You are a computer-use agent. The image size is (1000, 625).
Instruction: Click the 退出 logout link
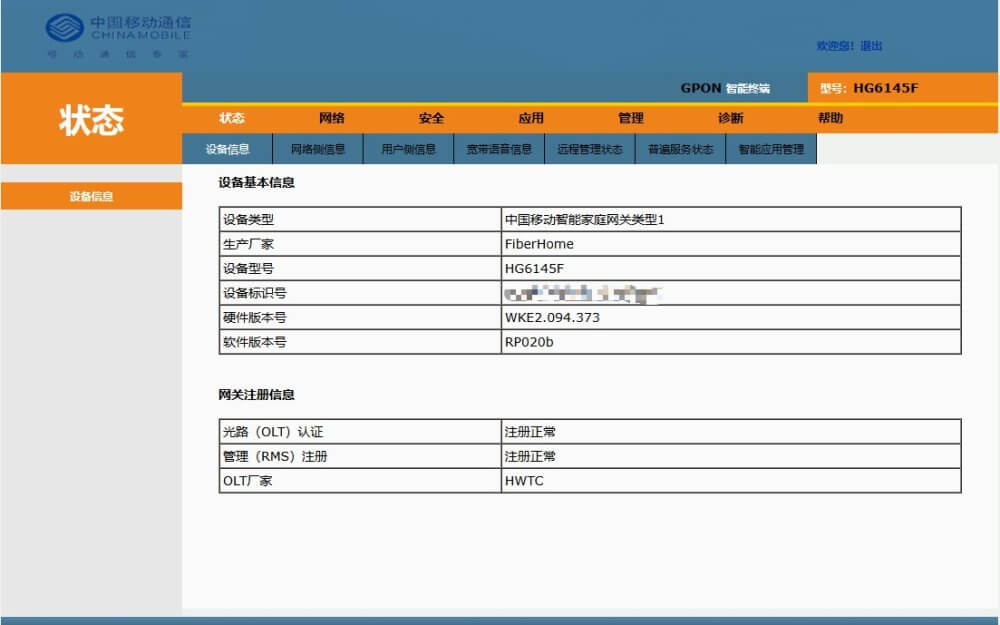[x=871, y=46]
